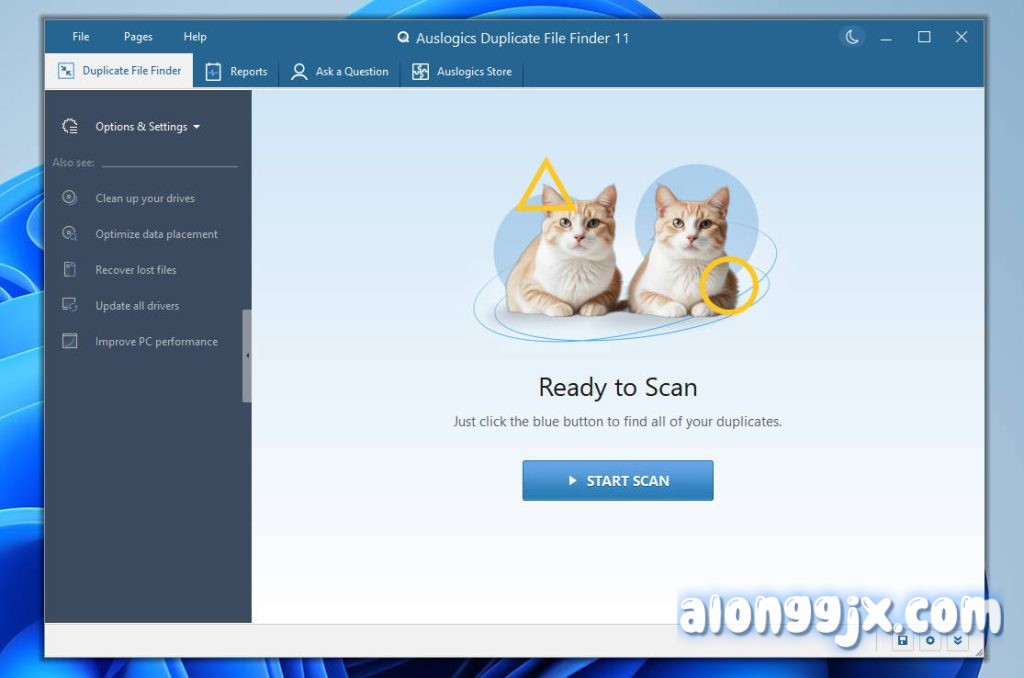Click the Optimize data placement icon
This screenshot has width=1024, height=678.
point(69,234)
